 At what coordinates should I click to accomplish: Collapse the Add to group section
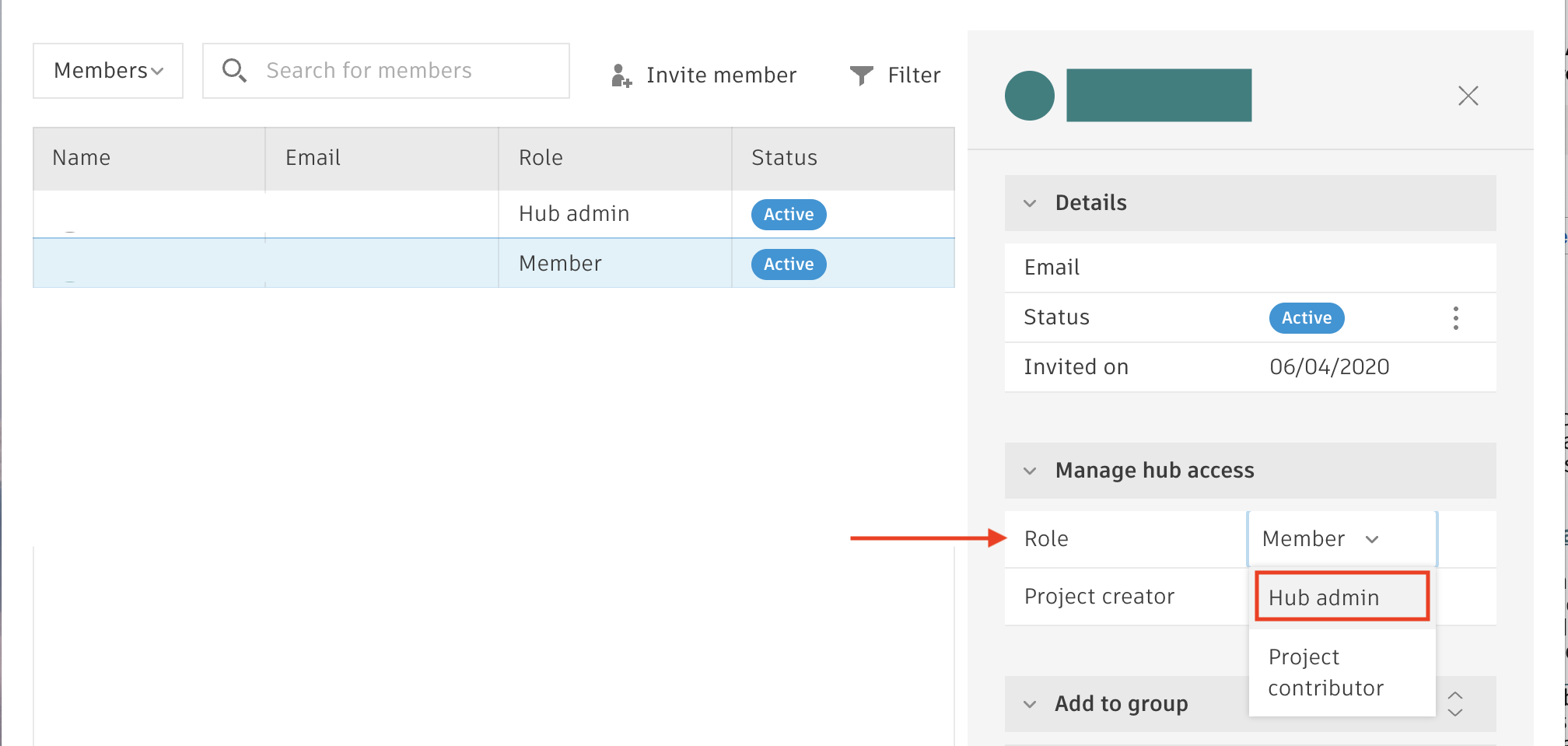(1030, 703)
